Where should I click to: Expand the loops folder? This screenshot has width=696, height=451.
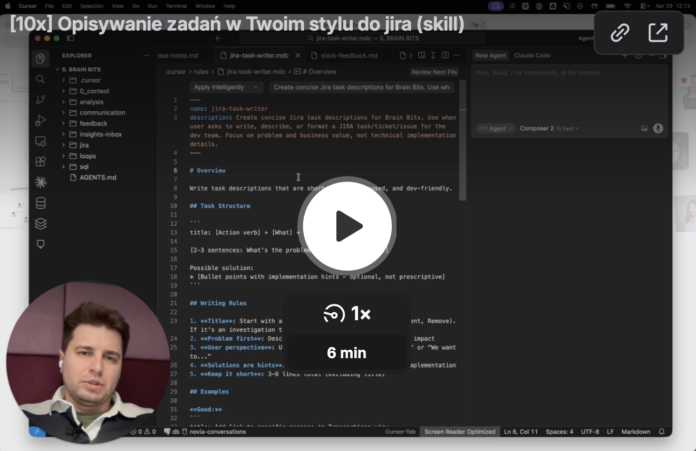[87, 156]
